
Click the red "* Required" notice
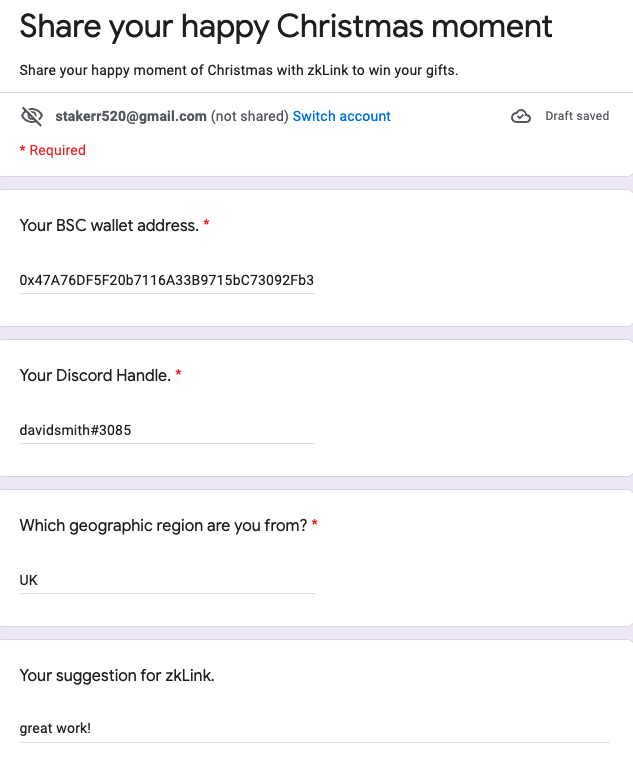pos(53,150)
